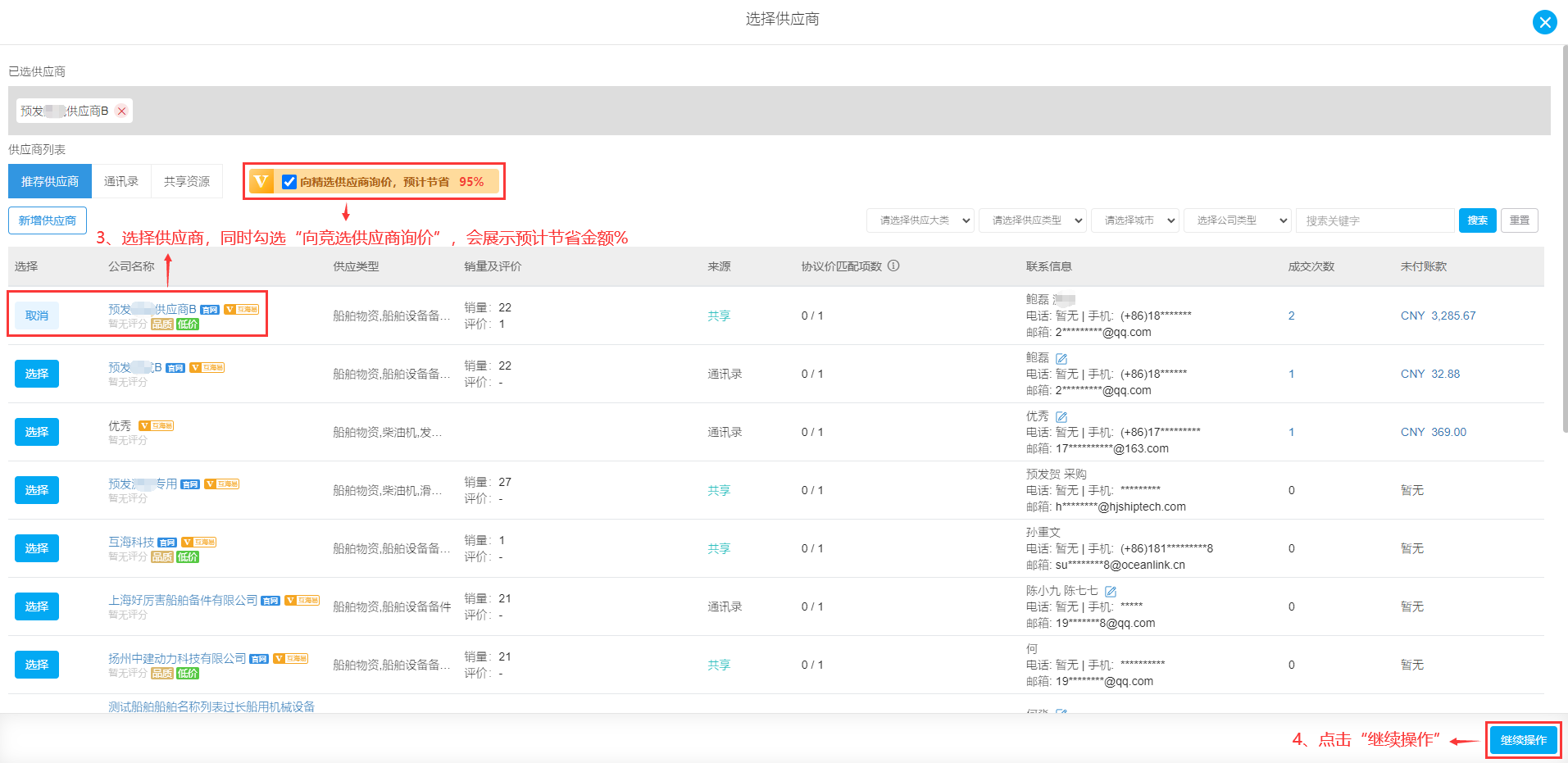Select 上海好厉害船舶备件有限公司 via its 选择 button
This screenshot has width=1568, height=763.
[37, 606]
